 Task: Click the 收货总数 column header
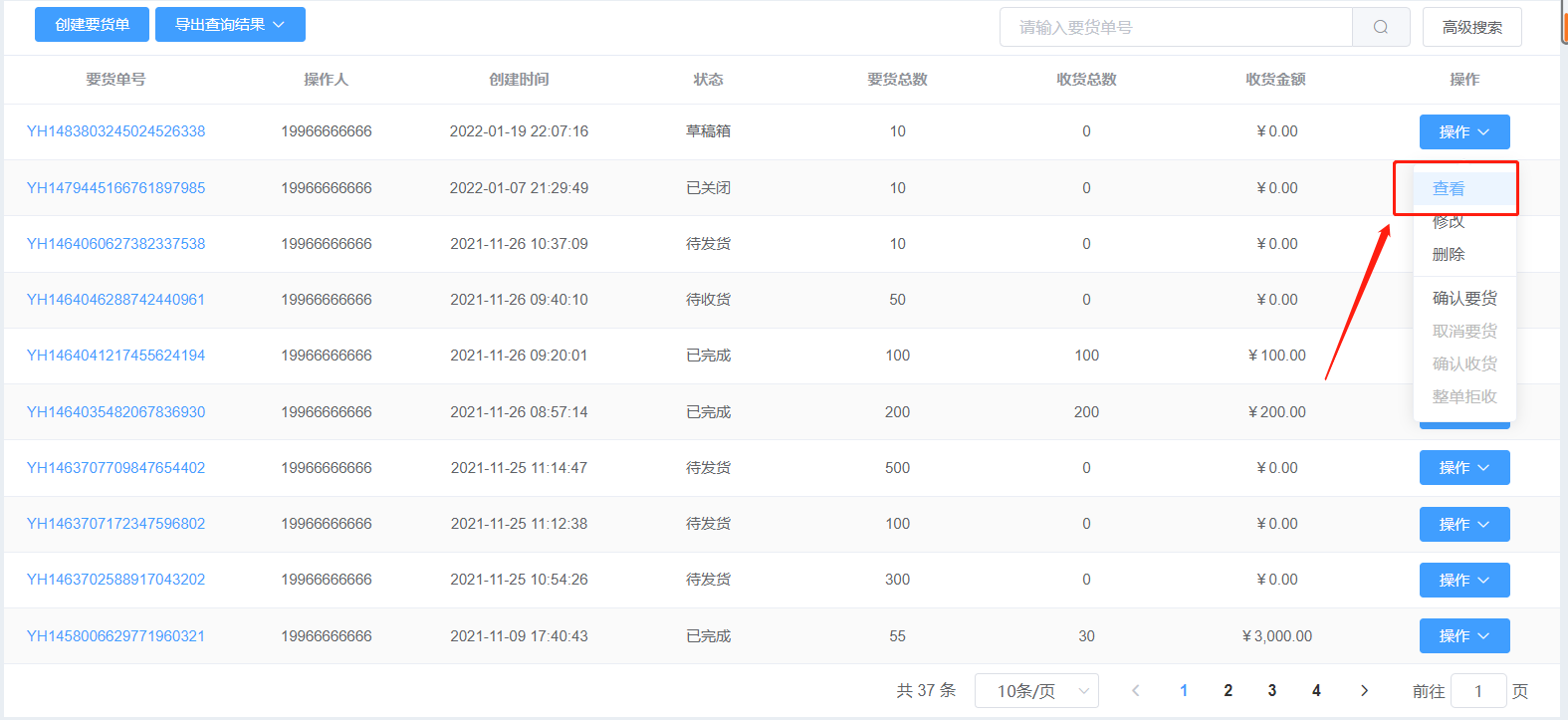[1086, 80]
